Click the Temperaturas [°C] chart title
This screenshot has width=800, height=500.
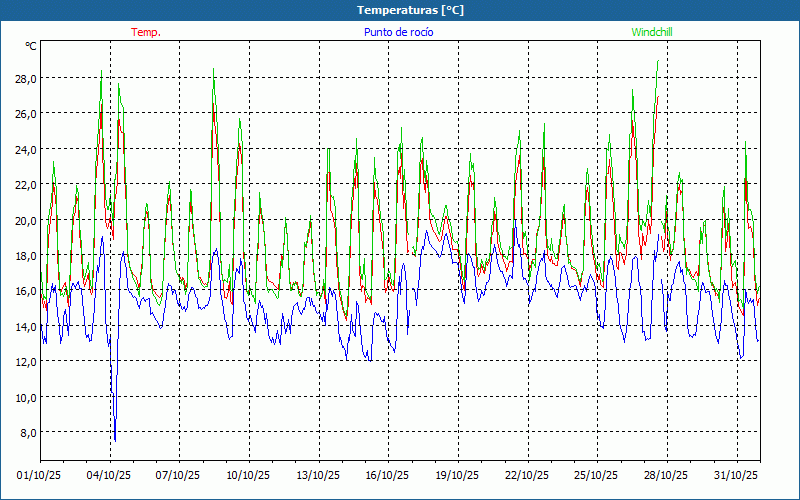pos(410,10)
